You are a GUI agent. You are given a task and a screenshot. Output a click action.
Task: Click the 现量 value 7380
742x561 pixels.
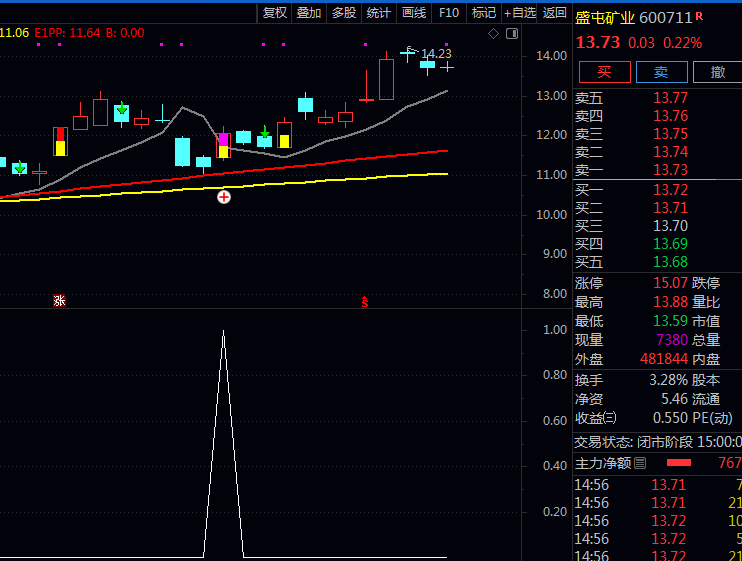[x=672, y=340]
